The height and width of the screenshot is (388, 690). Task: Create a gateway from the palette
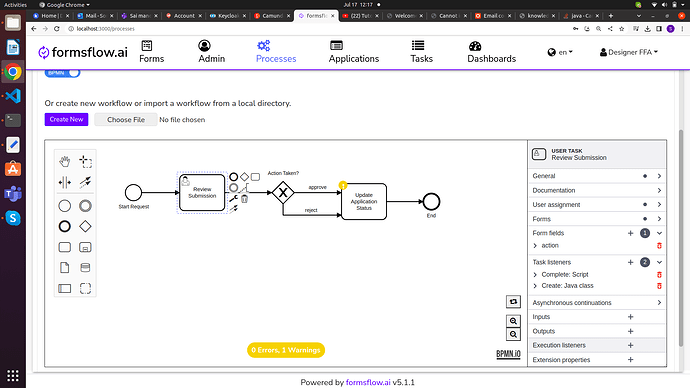(85, 226)
